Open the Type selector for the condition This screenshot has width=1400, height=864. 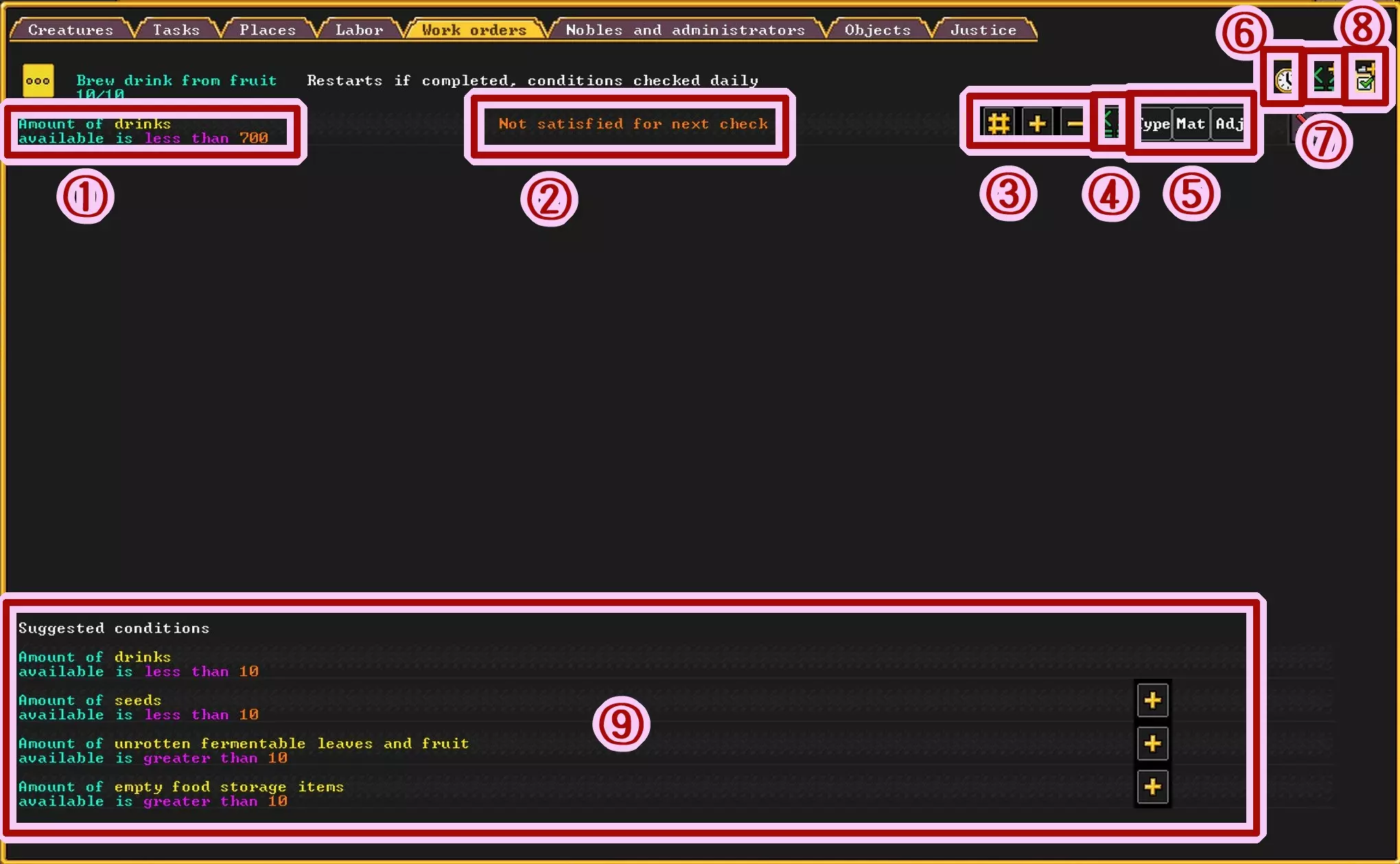[x=1156, y=124]
